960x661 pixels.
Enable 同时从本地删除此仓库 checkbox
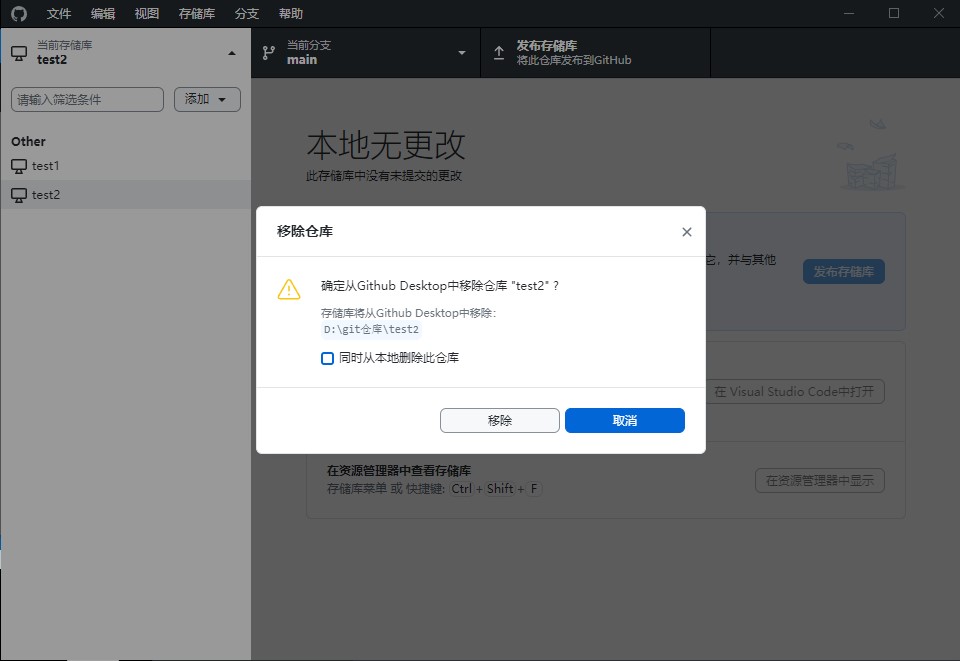pos(327,358)
